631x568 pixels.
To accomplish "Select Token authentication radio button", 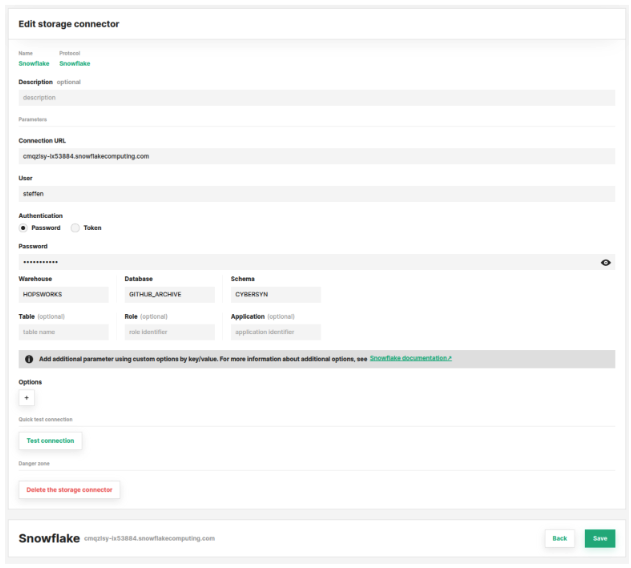I will tap(75, 228).
